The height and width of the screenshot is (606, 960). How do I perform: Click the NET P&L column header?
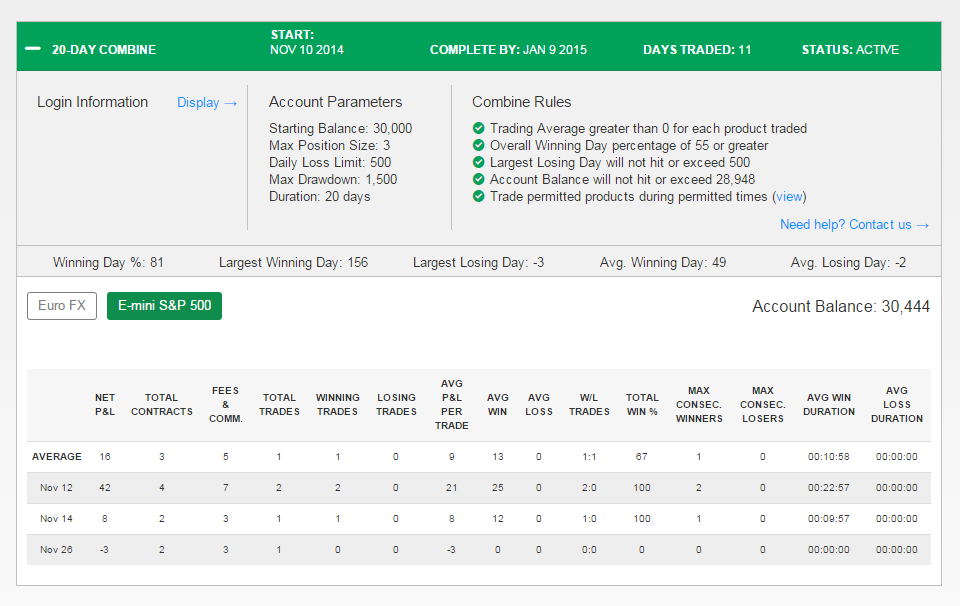pyautogui.click(x=105, y=405)
